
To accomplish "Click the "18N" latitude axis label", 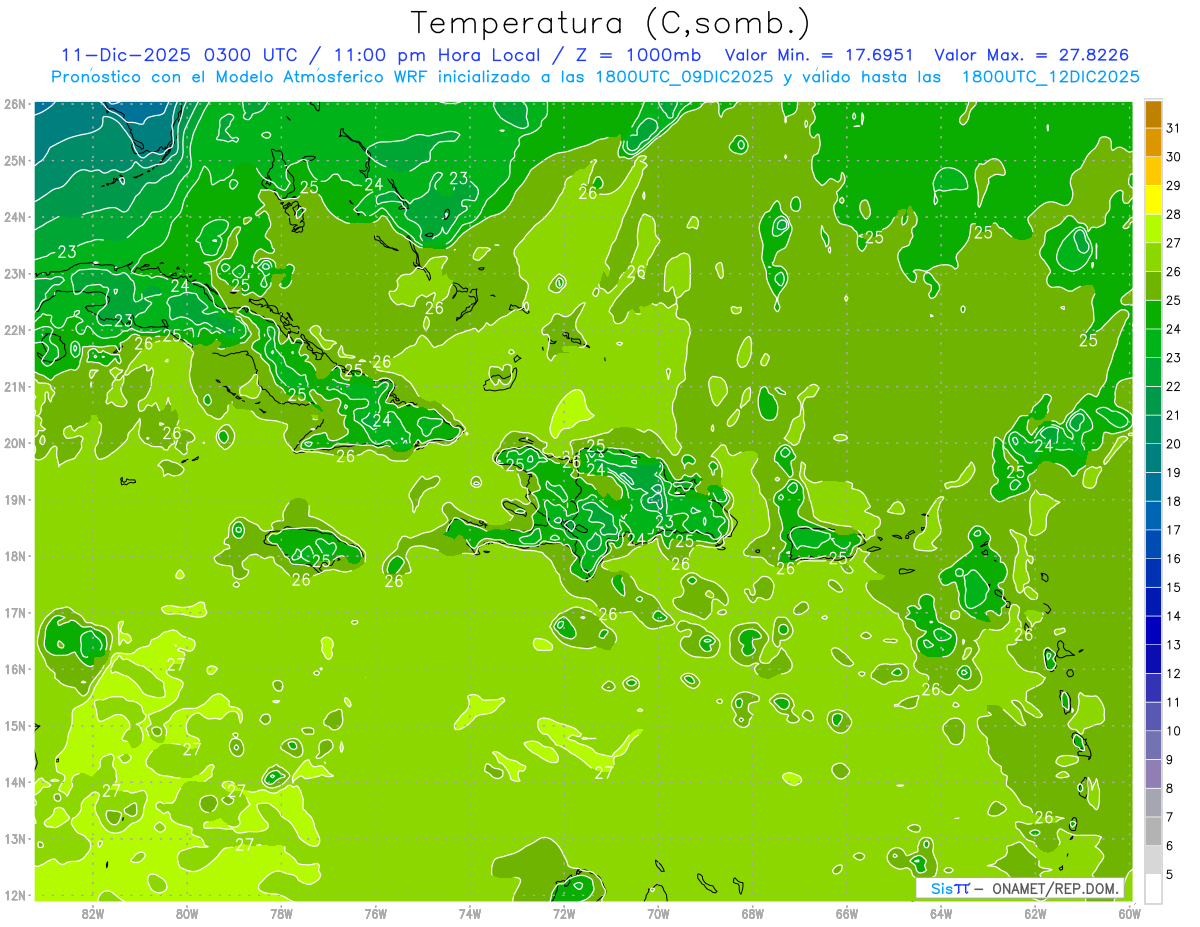I will (14, 556).
